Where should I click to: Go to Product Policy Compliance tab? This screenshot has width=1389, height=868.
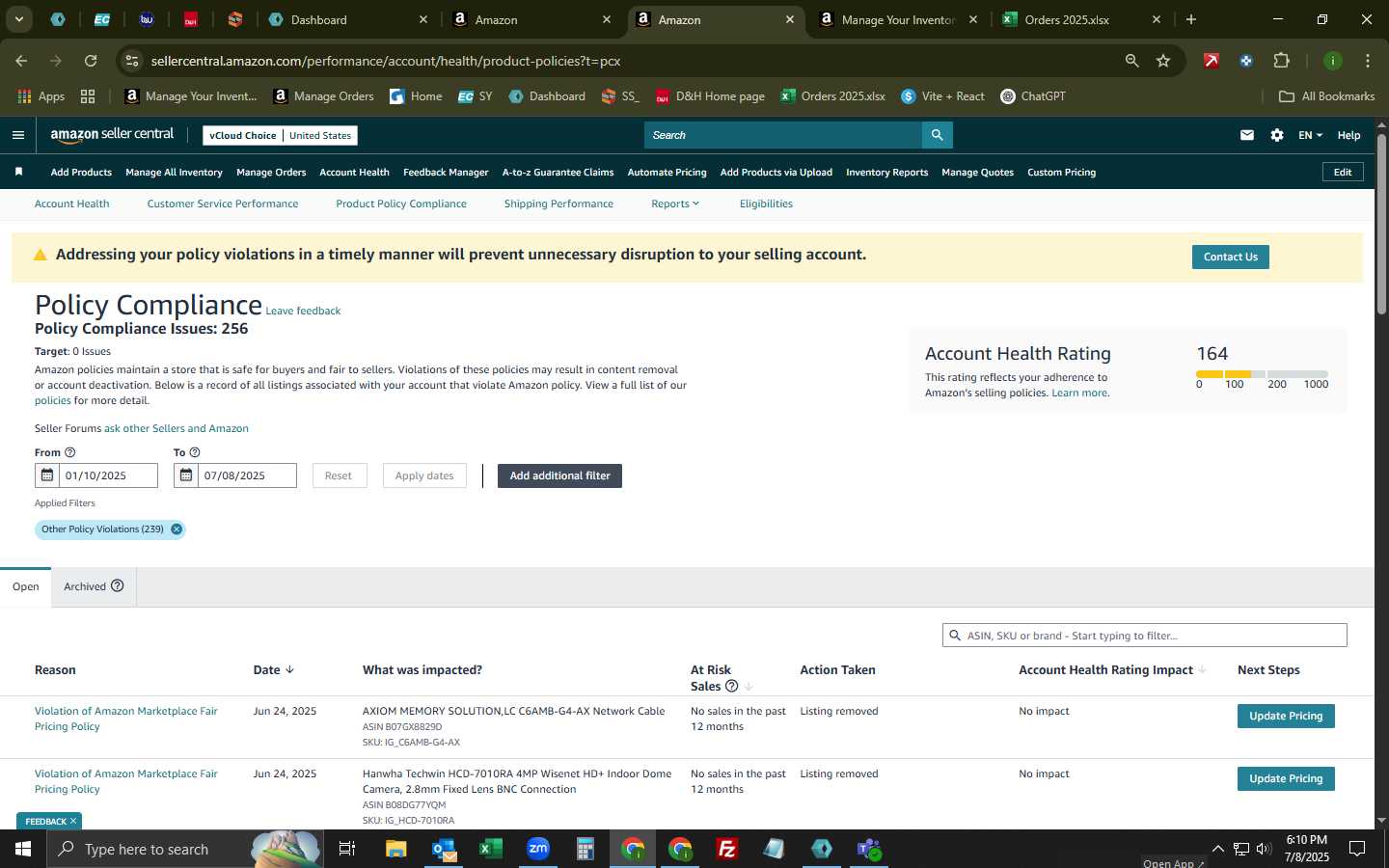pyautogui.click(x=401, y=203)
